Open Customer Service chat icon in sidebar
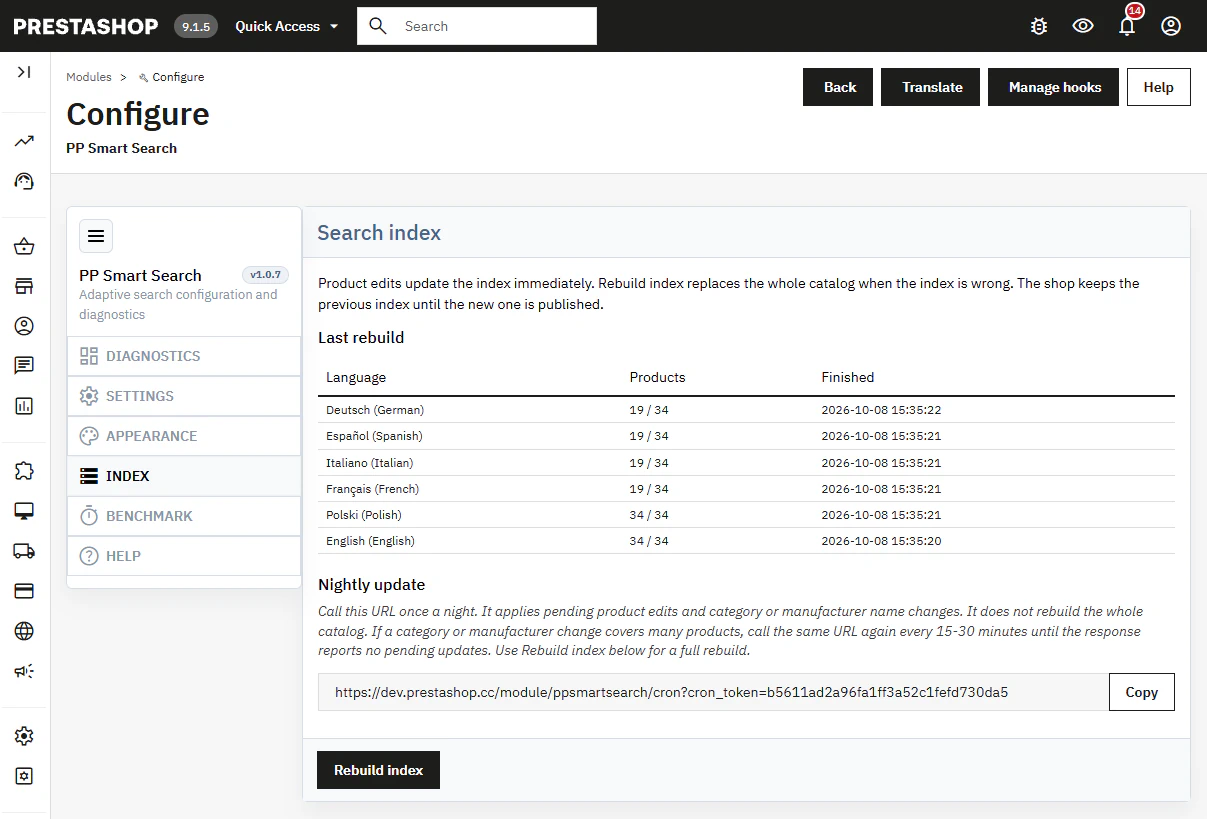Image resolution: width=1207 pixels, height=819 pixels. tap(24, 366)
